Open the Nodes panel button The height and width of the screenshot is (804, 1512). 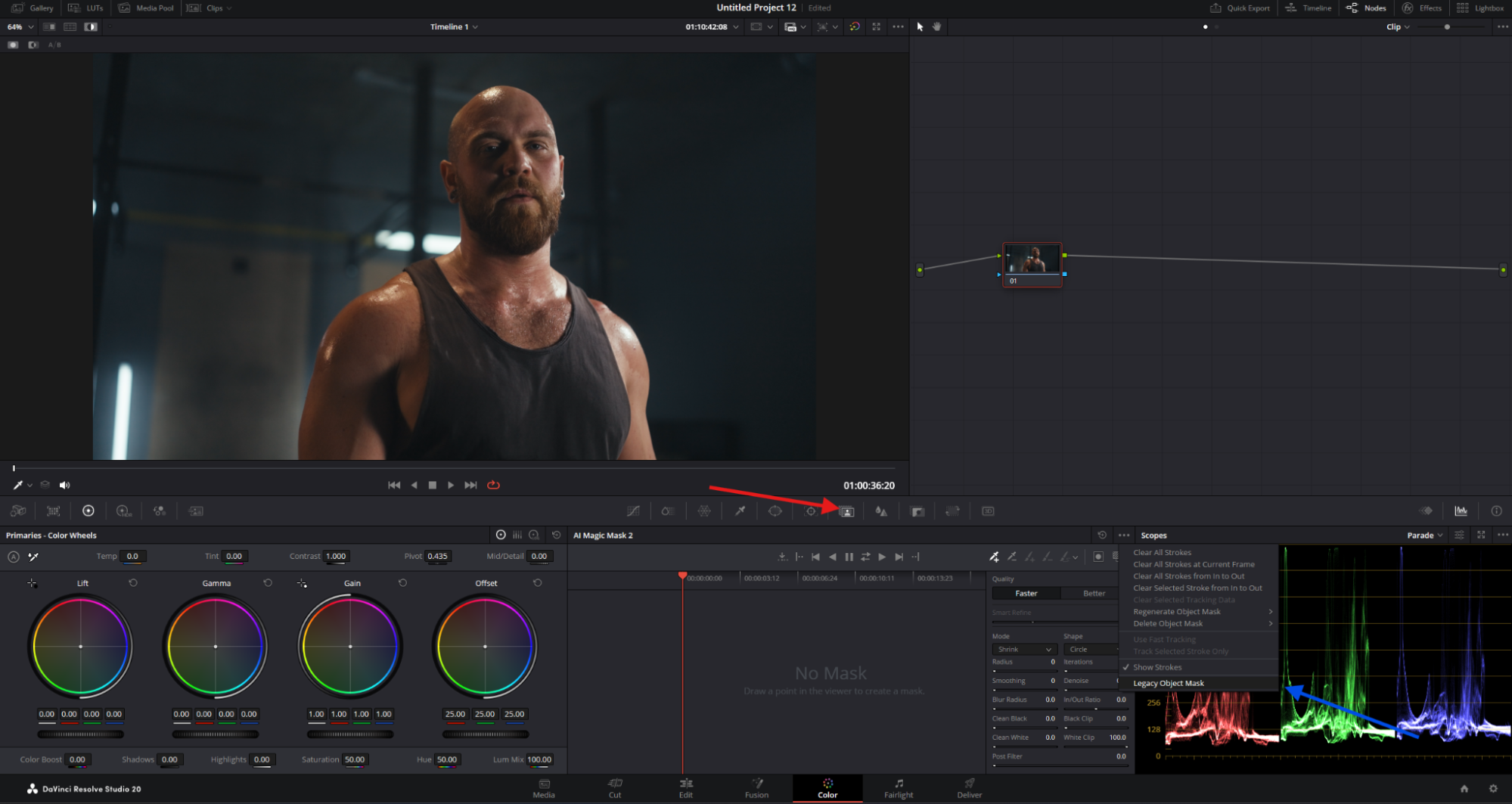pos(1366,8)
